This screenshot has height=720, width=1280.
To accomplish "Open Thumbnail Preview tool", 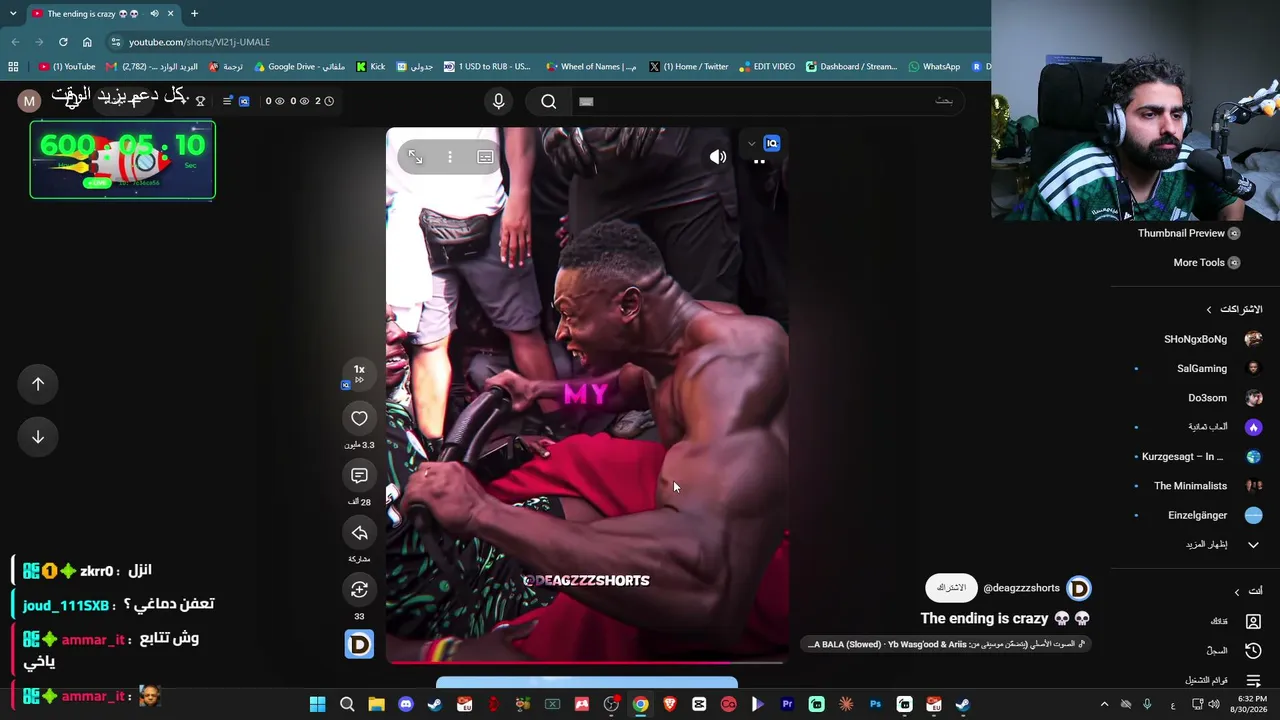I will point(1188,233).
